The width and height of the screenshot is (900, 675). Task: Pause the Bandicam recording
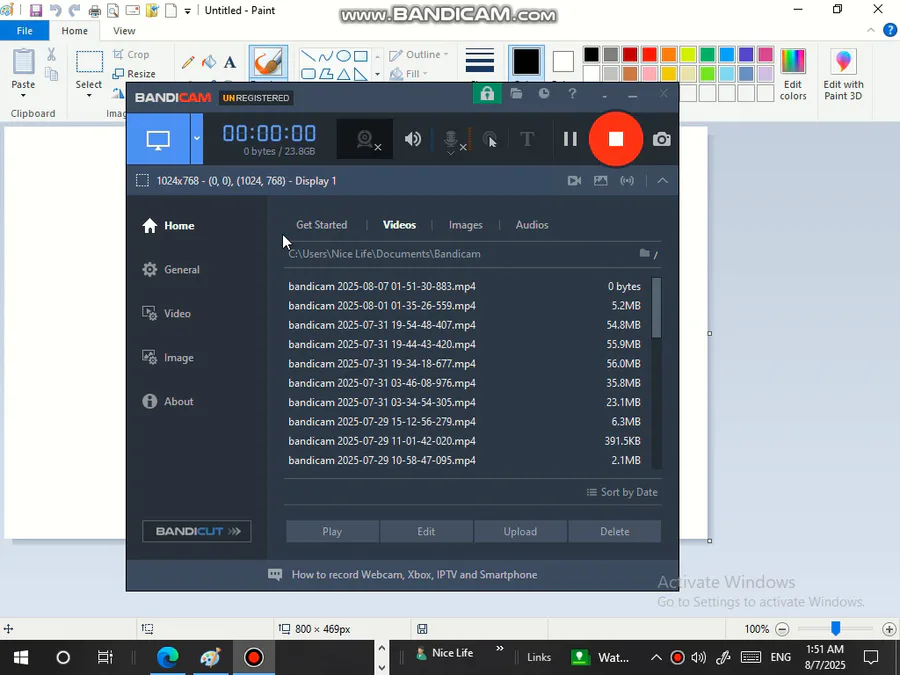coord(570,139)
